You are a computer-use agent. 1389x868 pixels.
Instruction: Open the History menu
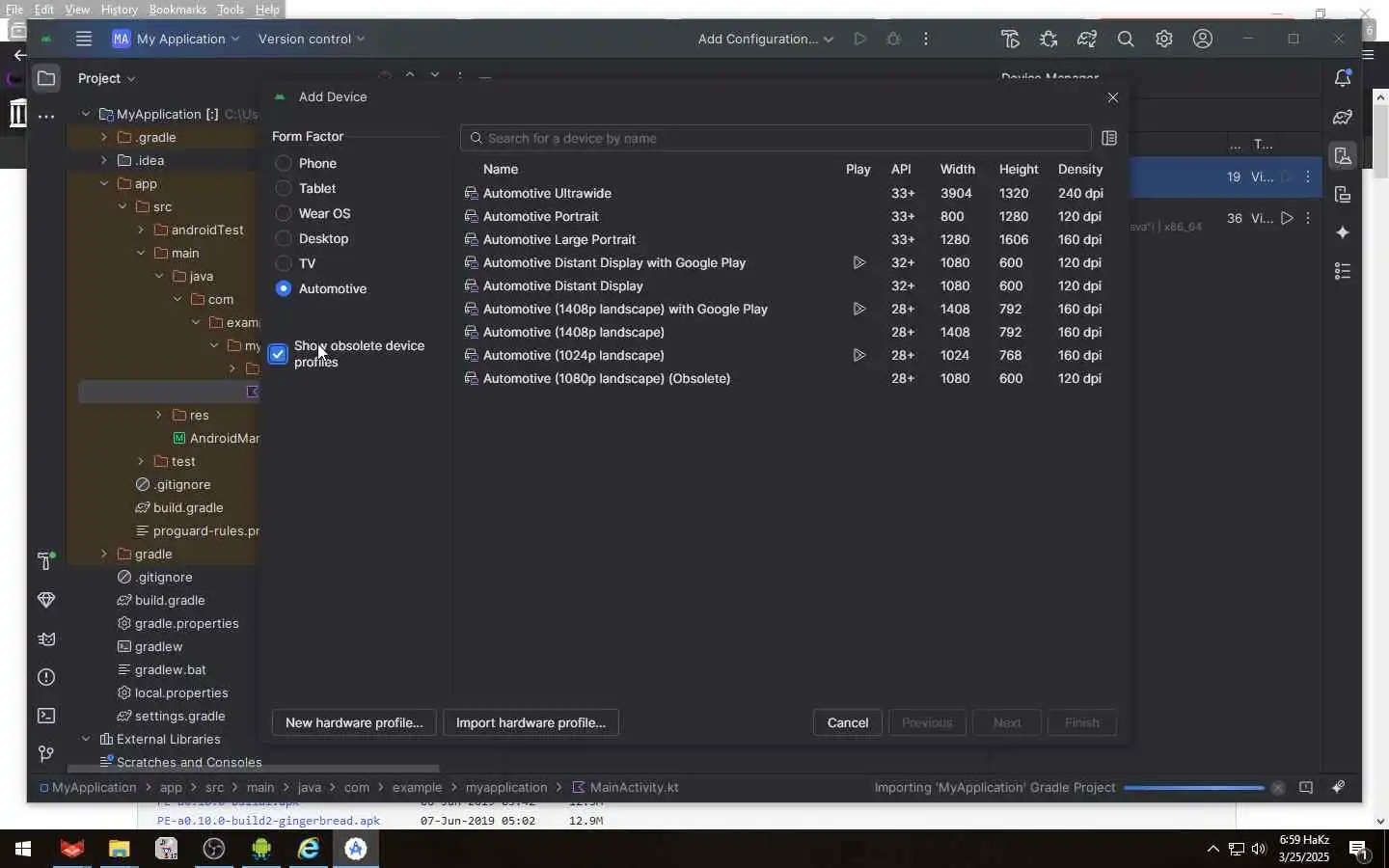click(120, 10)
